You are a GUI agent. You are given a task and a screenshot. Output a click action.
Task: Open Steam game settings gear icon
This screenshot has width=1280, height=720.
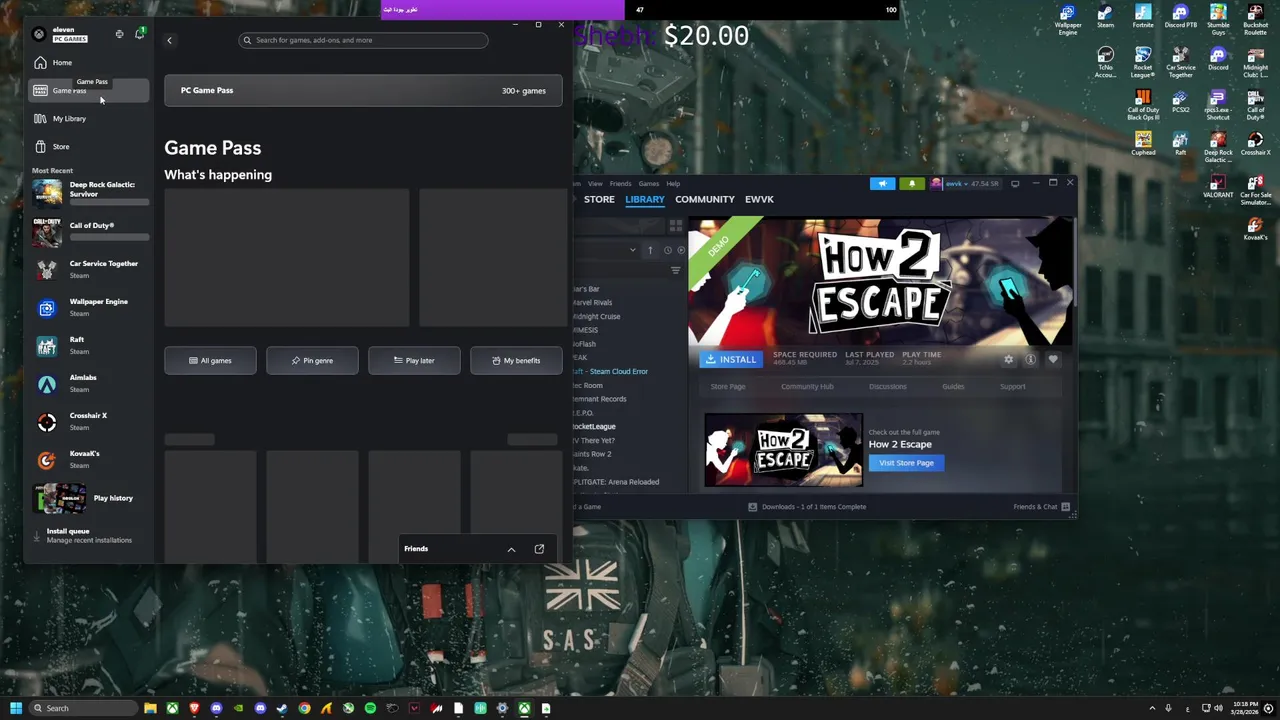(x=1008, y=359)
